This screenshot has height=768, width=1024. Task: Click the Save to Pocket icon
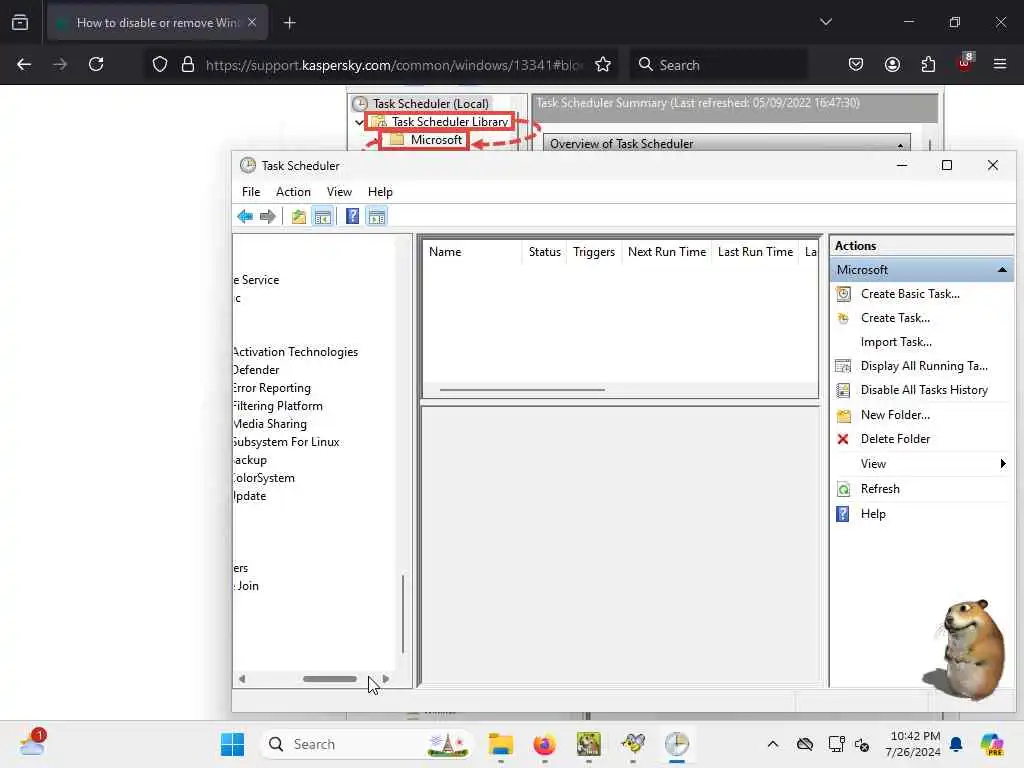pyautogui.click(x=856, y=64)
